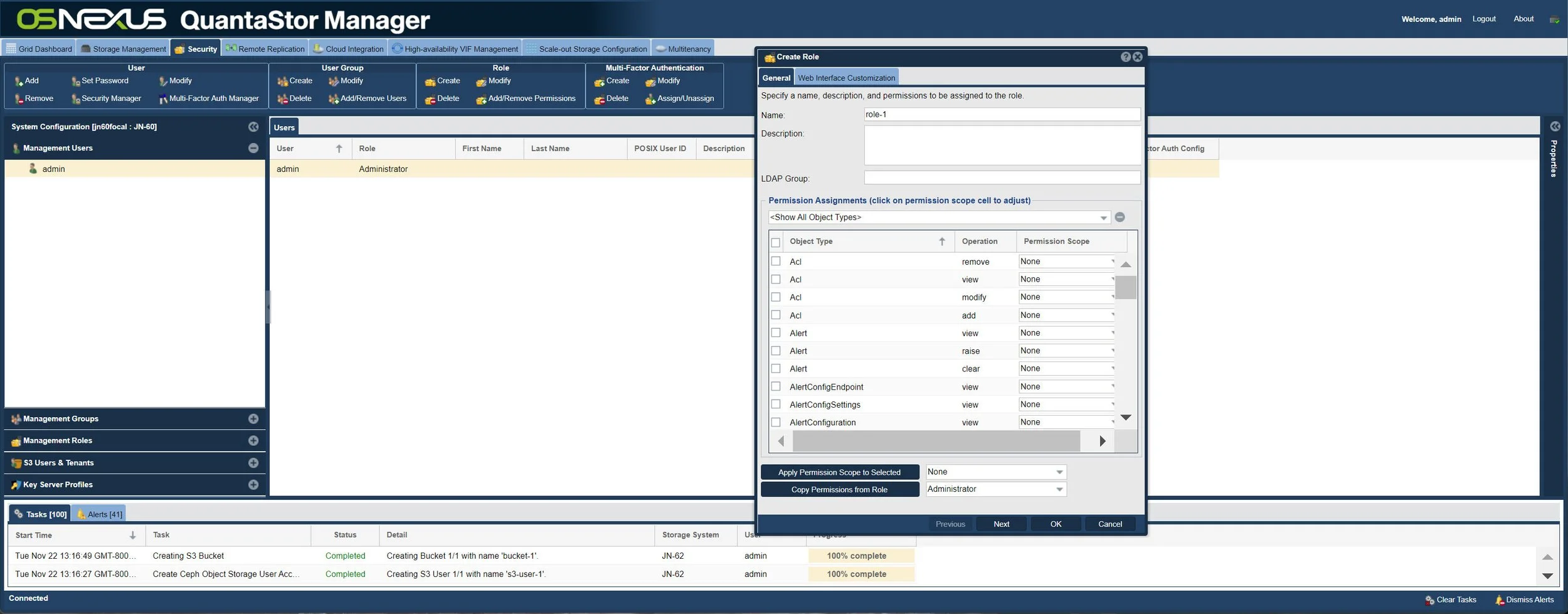Click Add user in the User ribbon group
Viewport: 1568px width, 614px height.
[26, 81]
